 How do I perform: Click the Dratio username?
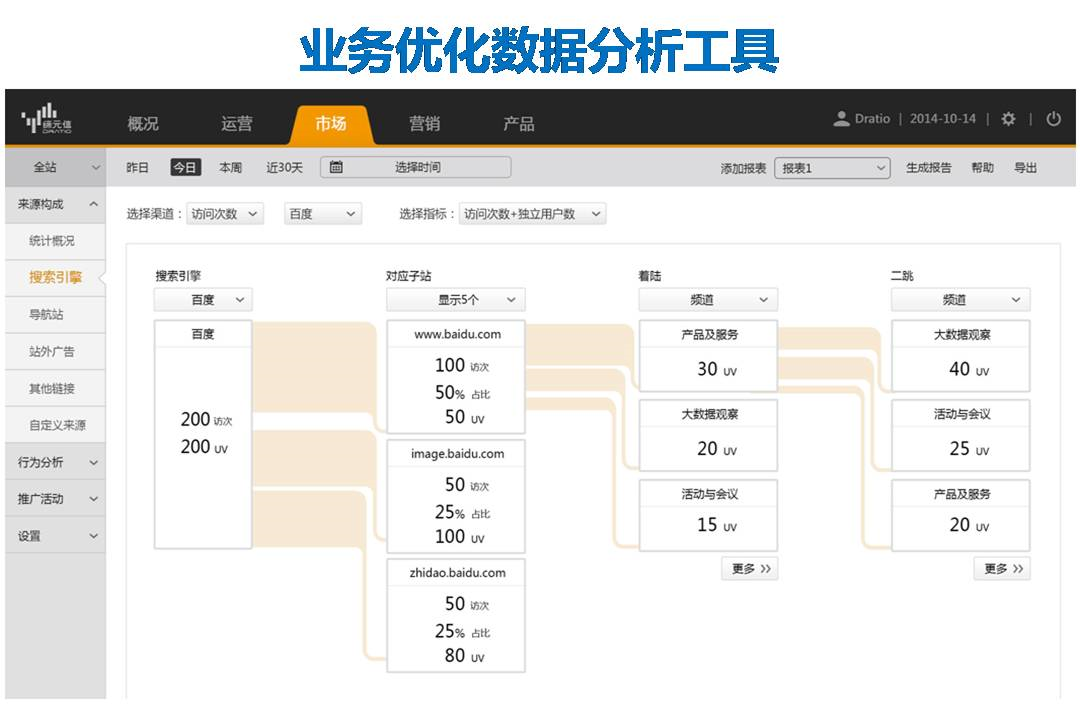pyautogui.click(x=872, y=119)
